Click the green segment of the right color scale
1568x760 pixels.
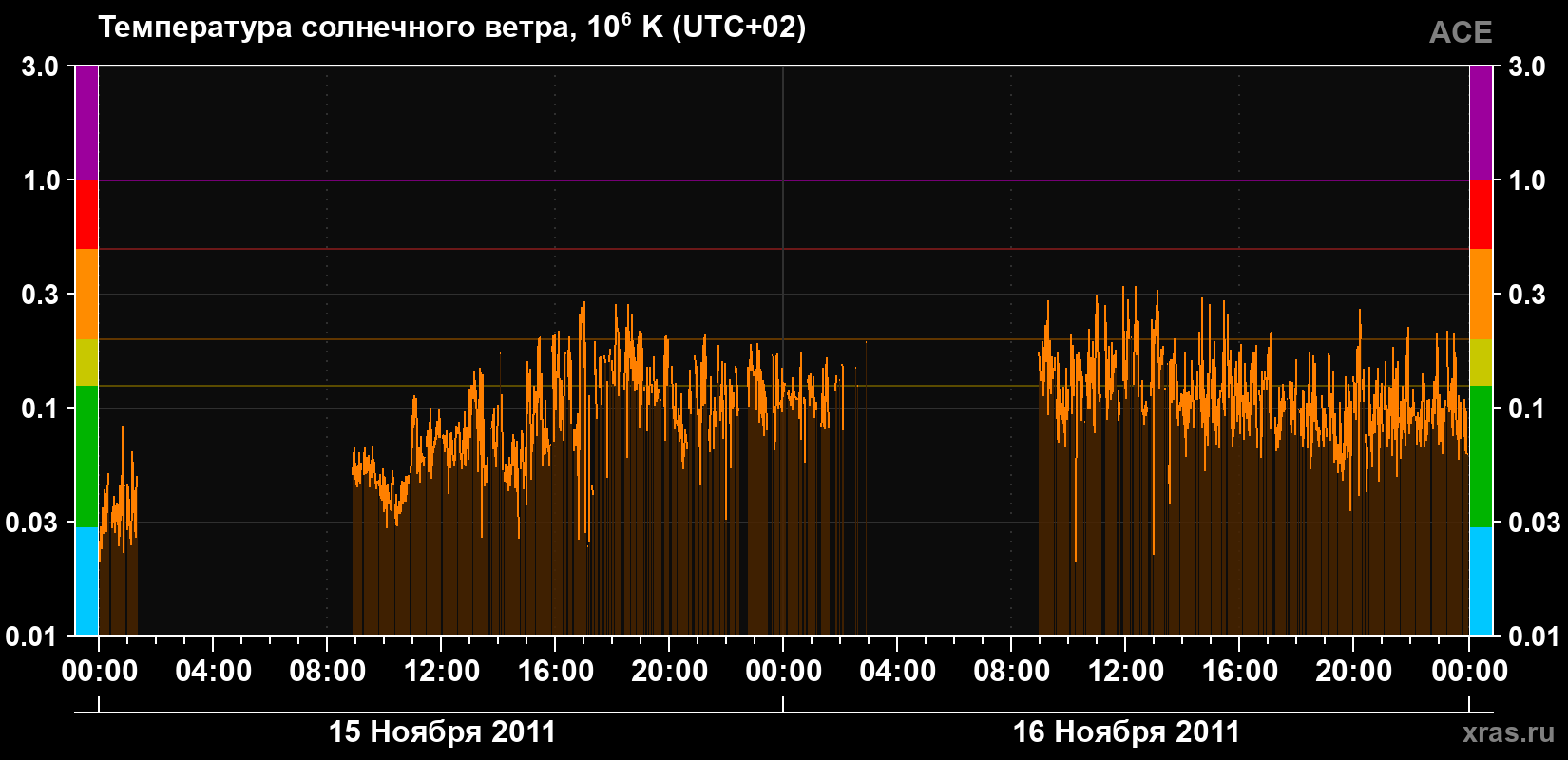[1482, 456]
